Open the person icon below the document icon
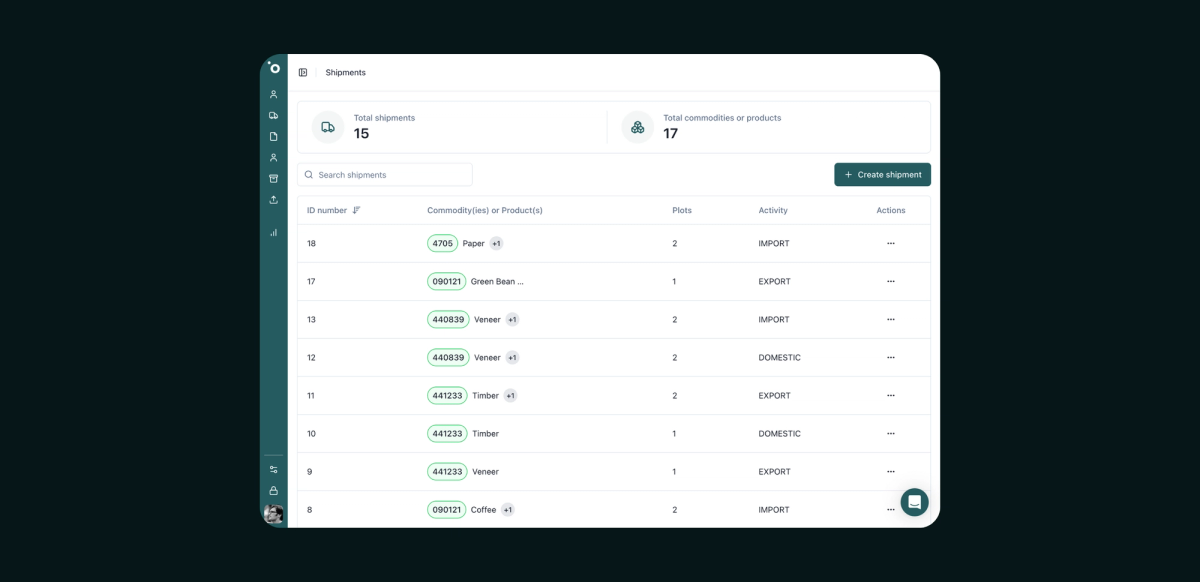 (274, 158)
